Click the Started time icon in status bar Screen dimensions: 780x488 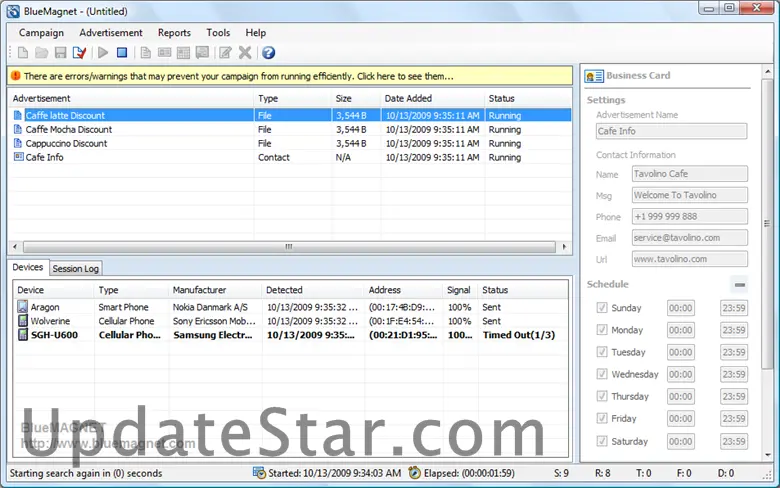tap(259, 473)
